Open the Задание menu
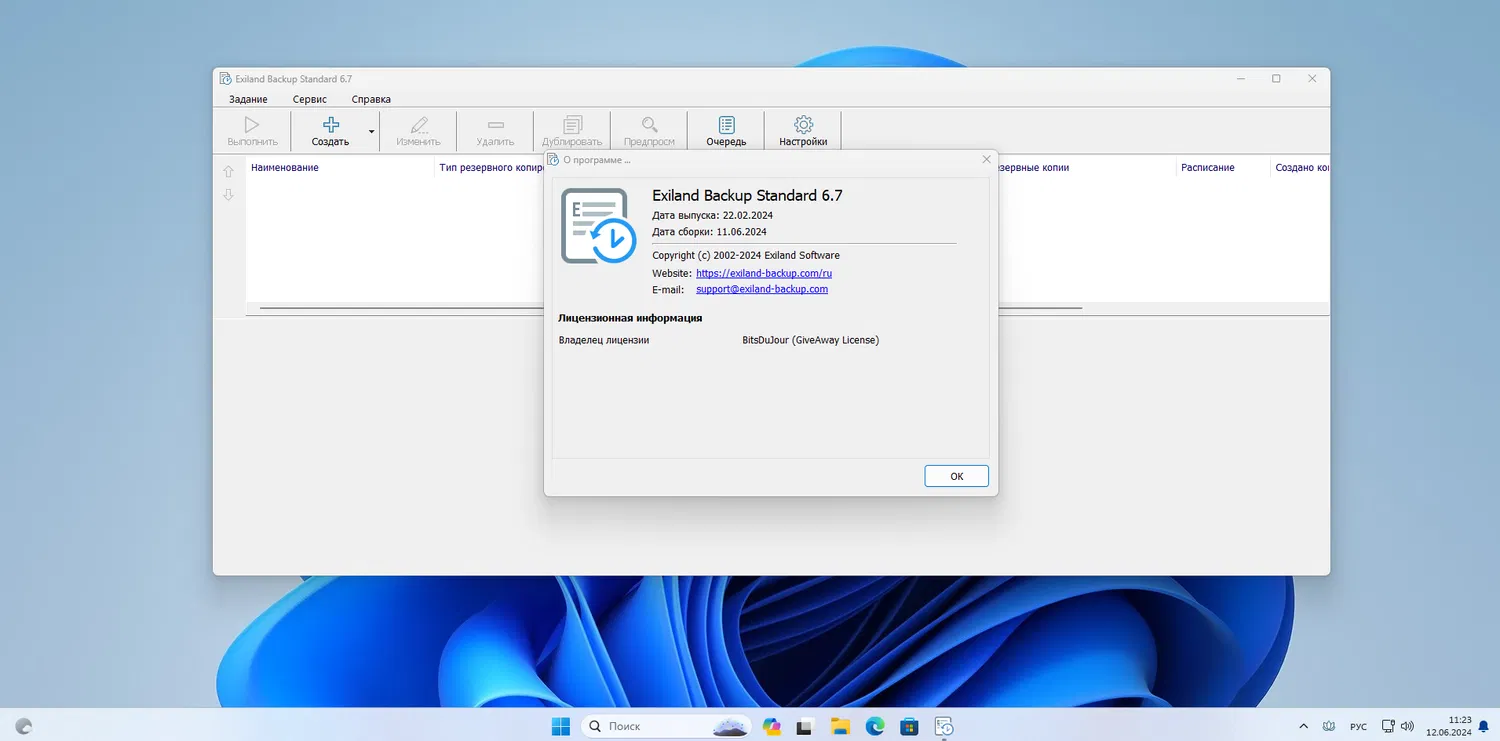The width and height of the screenshot is (1500, 741). pos(248,99)
